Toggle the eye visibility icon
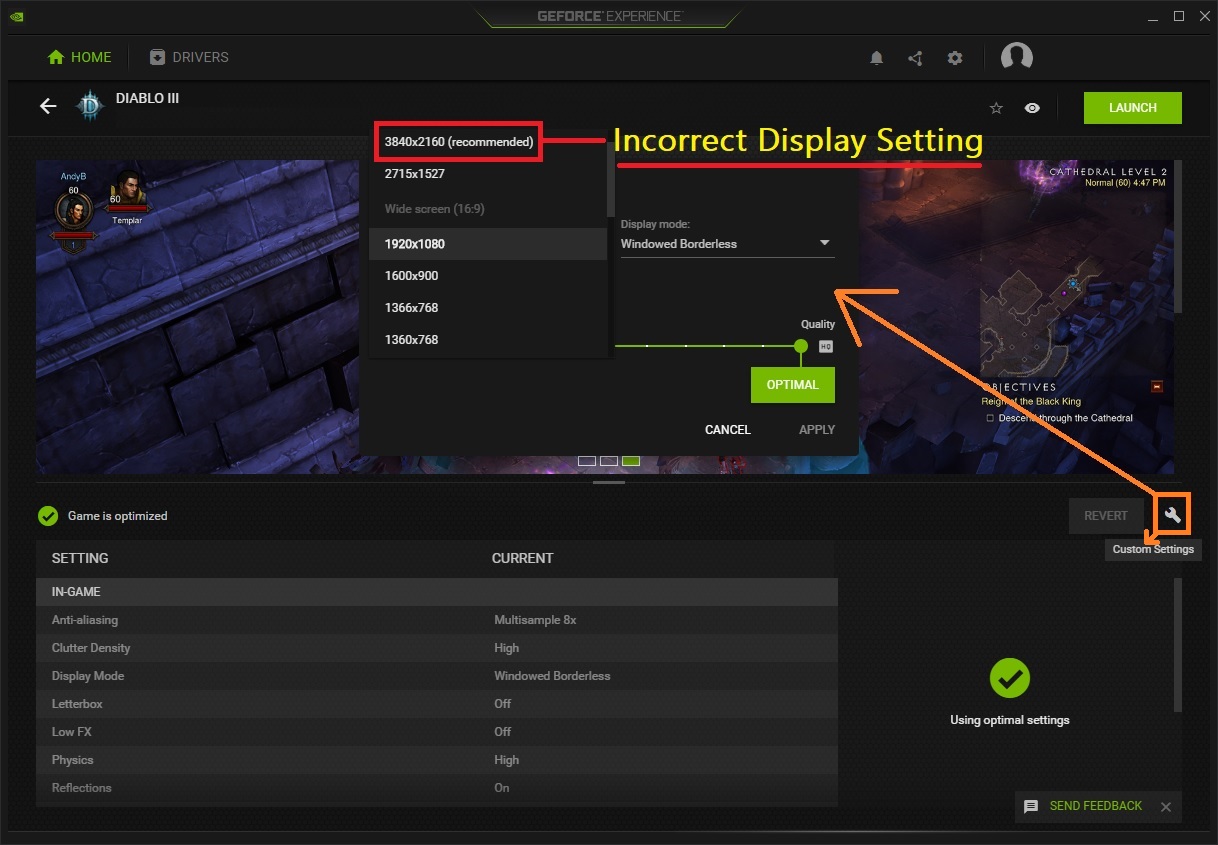 (1033, 108)
